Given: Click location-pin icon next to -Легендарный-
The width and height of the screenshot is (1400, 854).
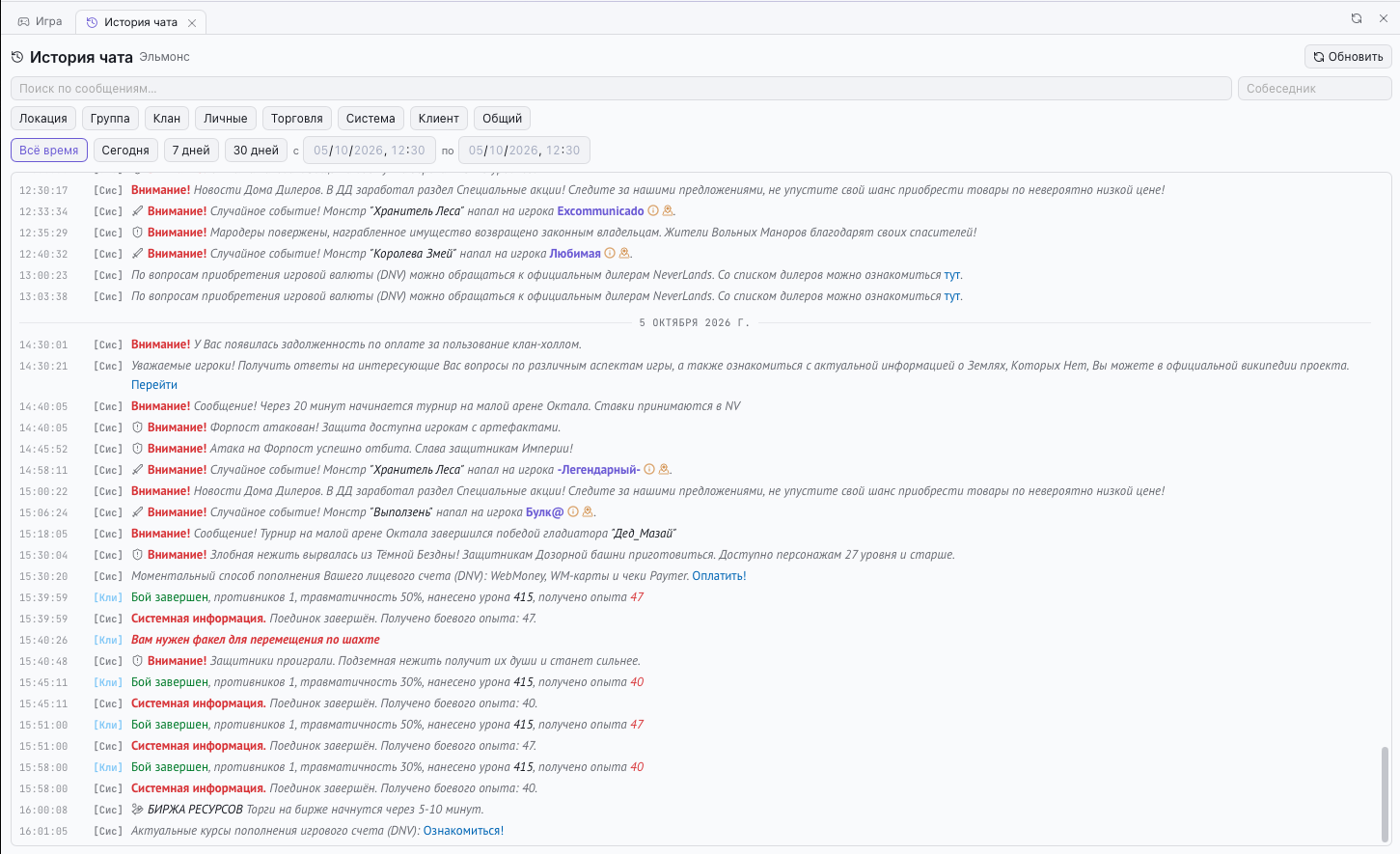Looking at the screenshot, I should 664,470.
